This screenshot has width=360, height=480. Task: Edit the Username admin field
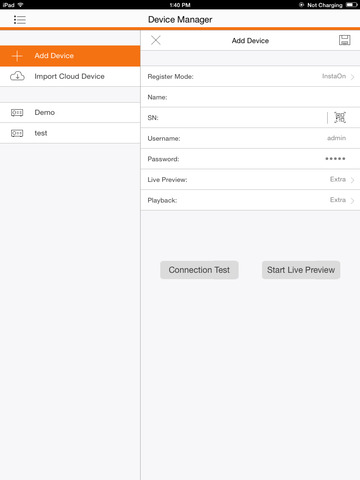[x=250, y=138]
